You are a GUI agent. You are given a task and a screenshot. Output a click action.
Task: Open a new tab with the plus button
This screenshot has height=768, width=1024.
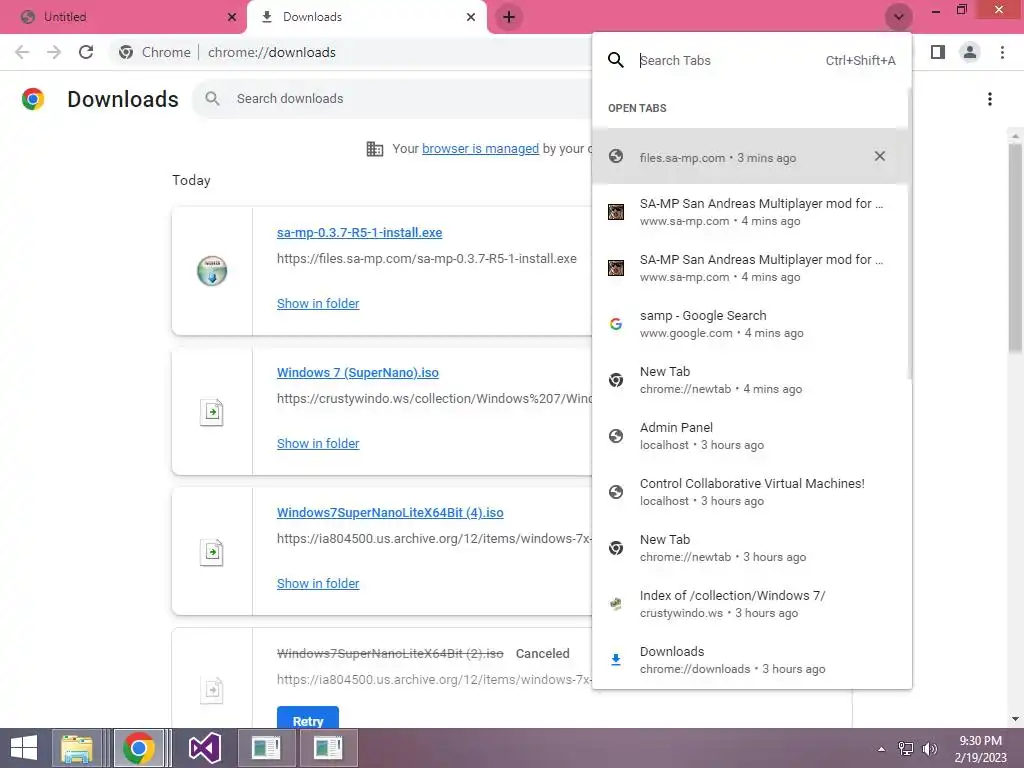509,17
